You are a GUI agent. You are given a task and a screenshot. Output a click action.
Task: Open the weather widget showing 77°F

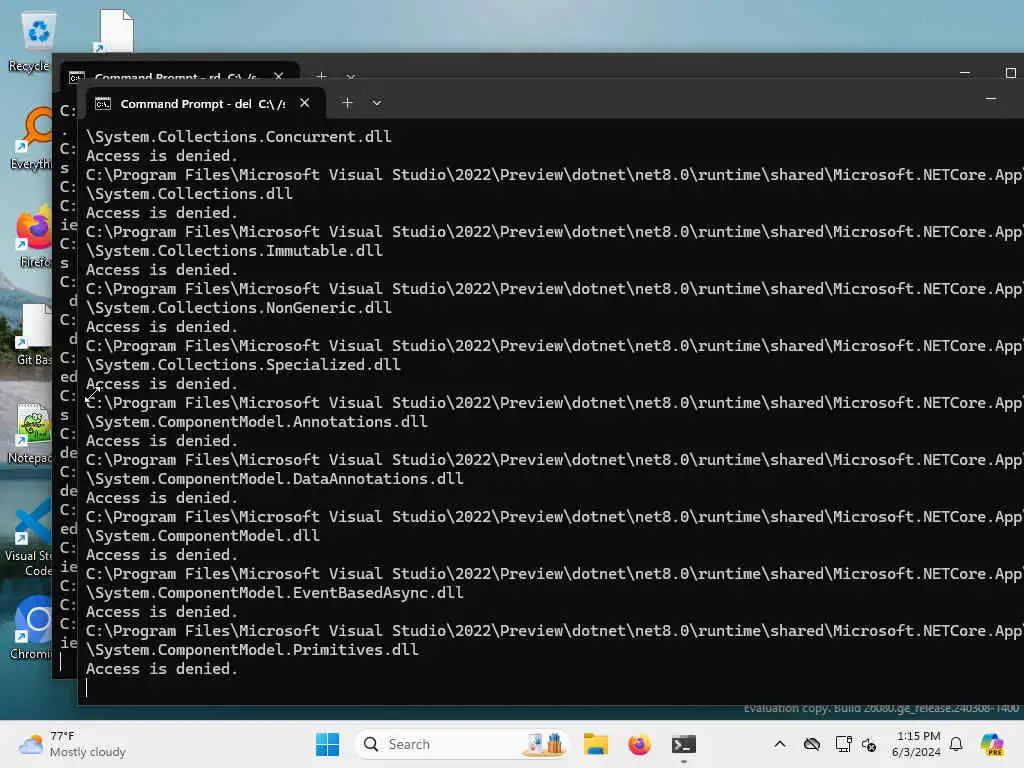[x=72, y=744]
